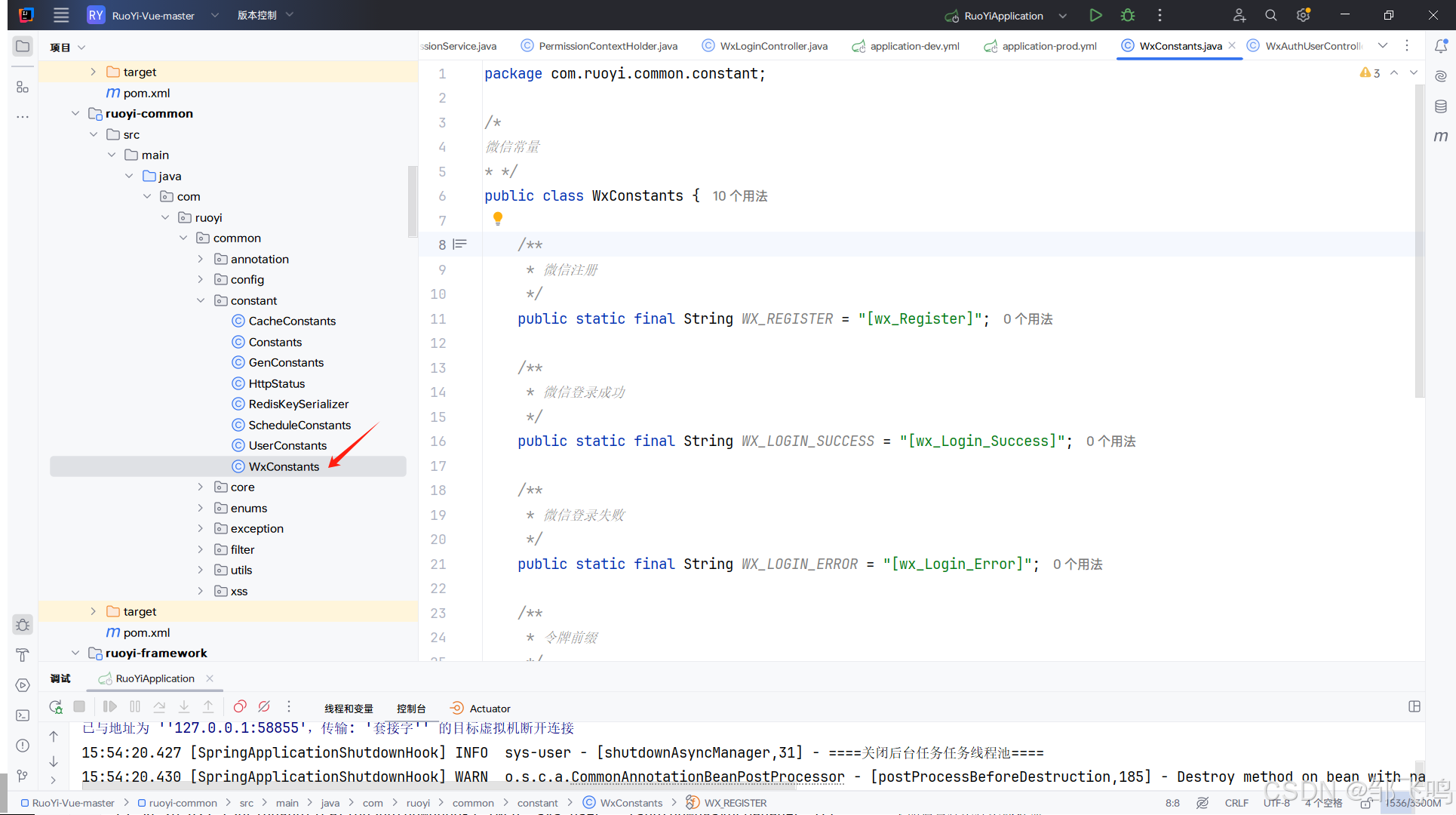
Task: Open the Debug tool window icon in left stripe
Action: (23, 625)
